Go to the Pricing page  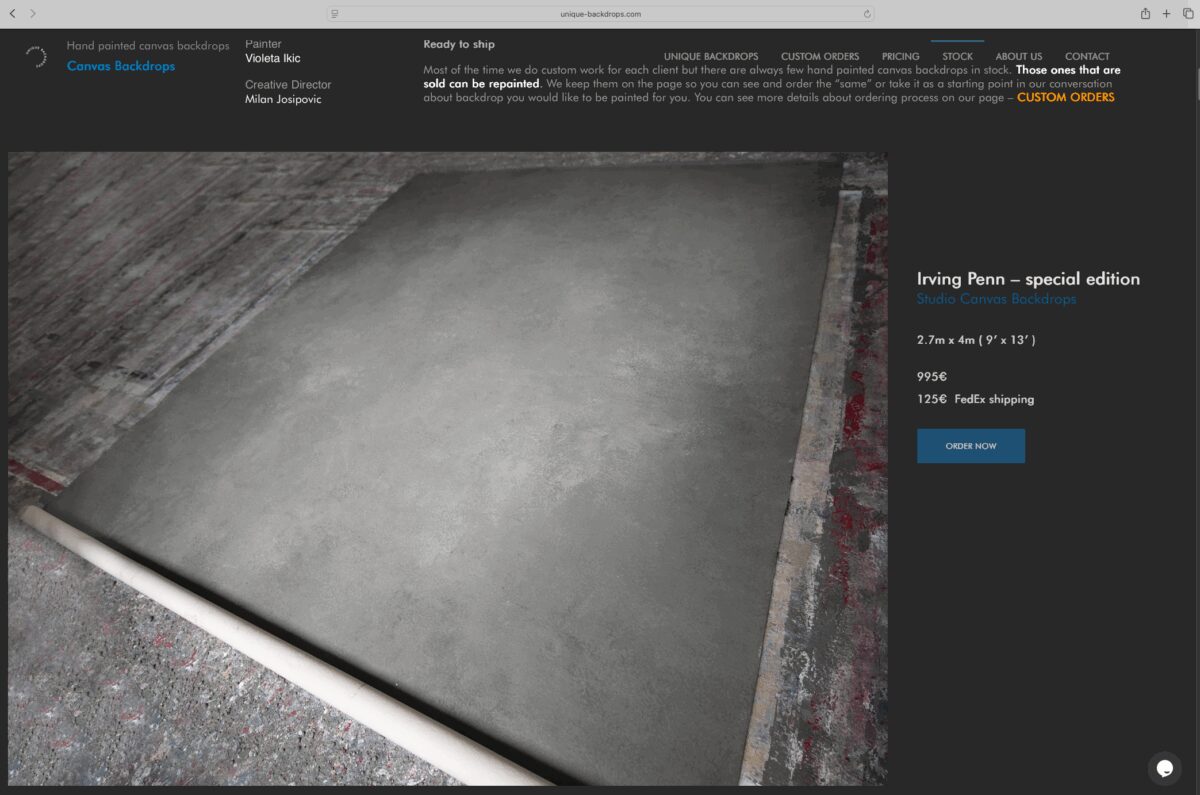[900, 57]
